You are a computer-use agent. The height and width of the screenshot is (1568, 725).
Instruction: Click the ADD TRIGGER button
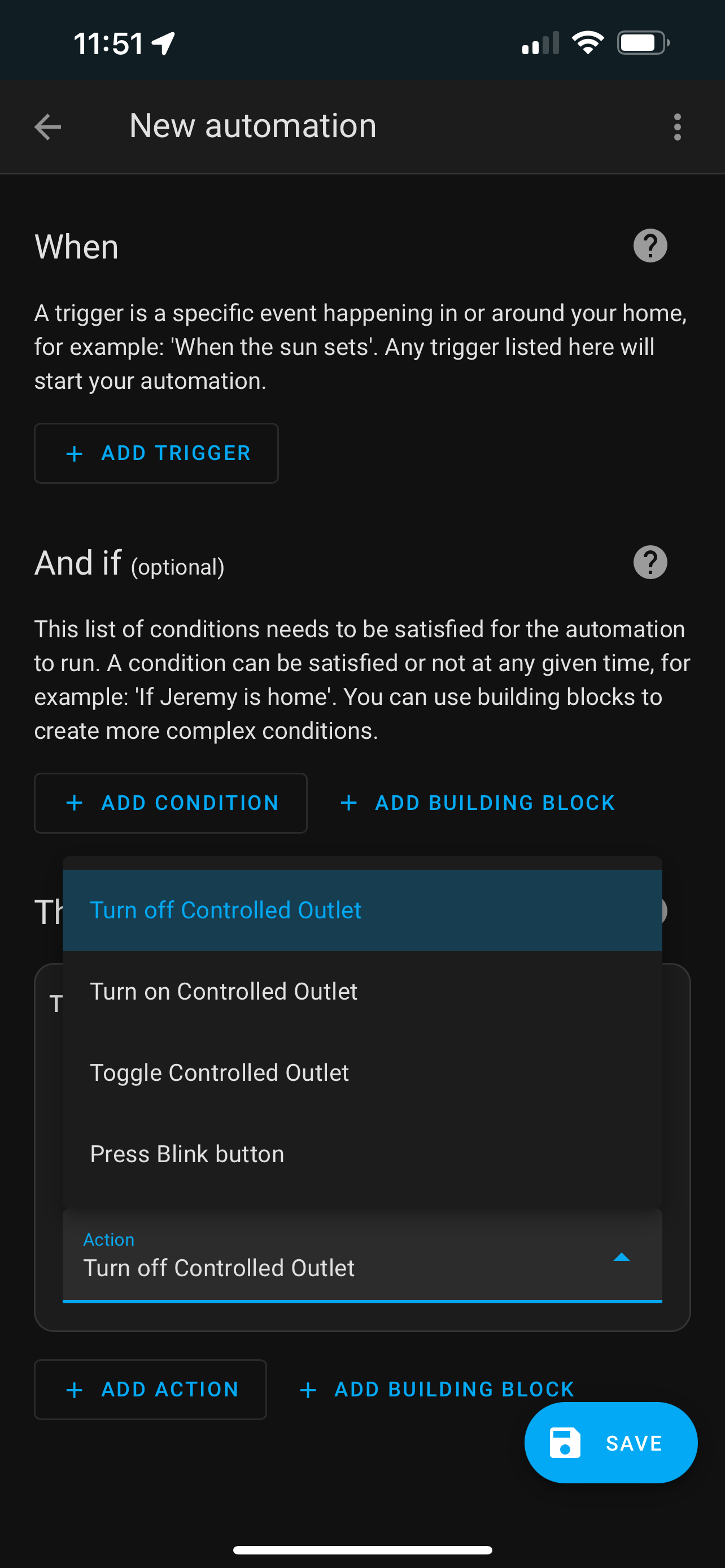coord(156,453)
